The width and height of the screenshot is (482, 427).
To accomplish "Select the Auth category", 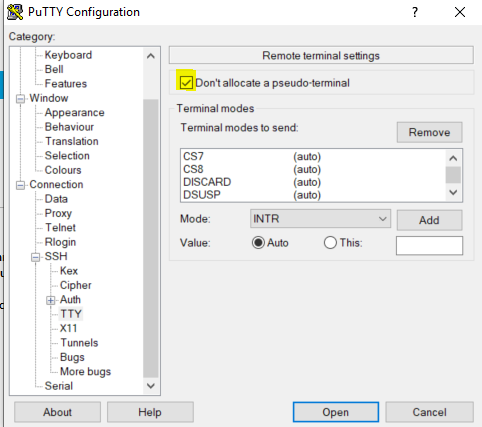I will tap(70, 300).
